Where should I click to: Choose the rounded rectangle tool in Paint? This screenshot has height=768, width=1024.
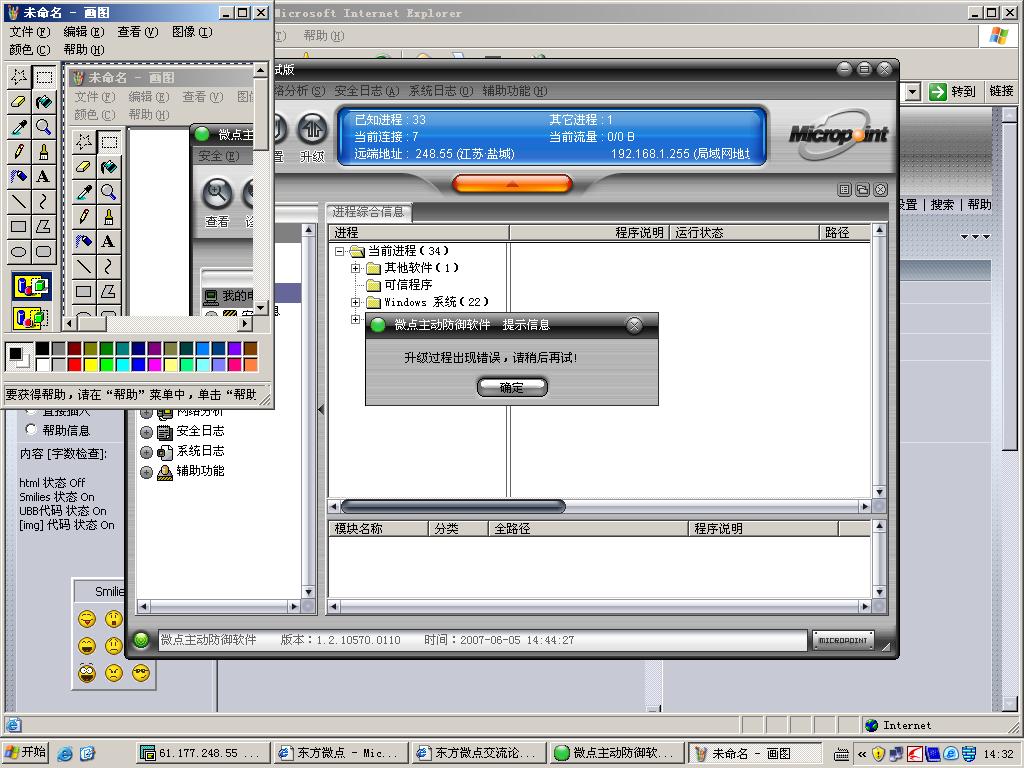pyautogui.click(x=44, y=251)
